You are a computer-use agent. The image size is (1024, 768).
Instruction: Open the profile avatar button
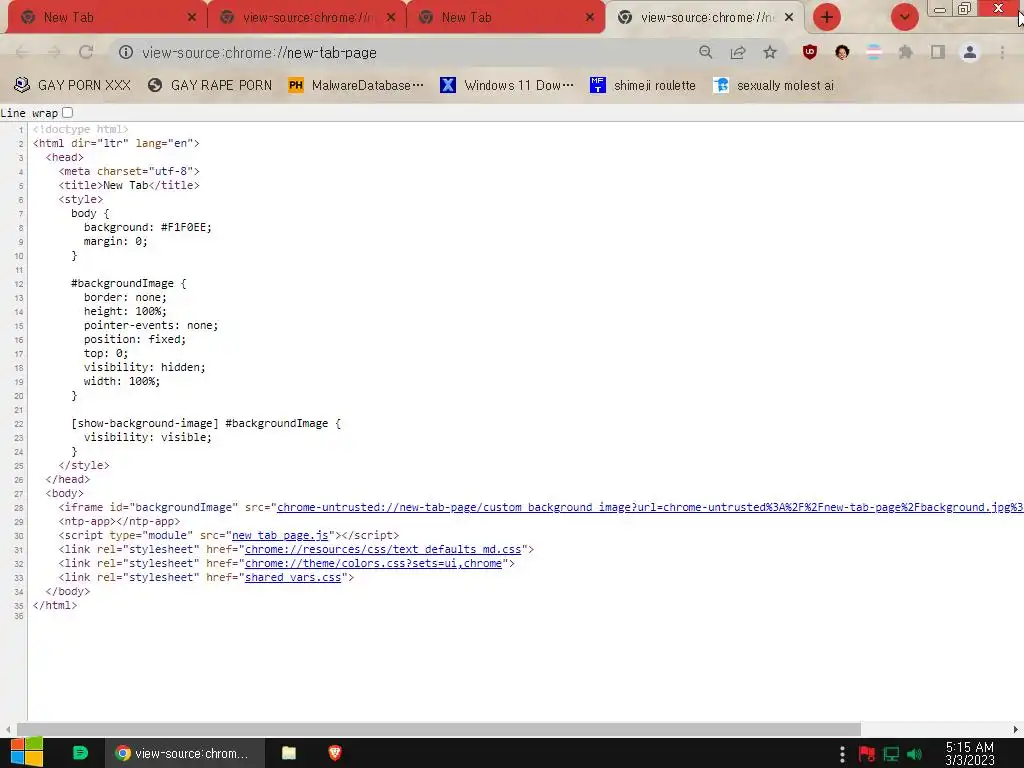click(x=970, y=52)
